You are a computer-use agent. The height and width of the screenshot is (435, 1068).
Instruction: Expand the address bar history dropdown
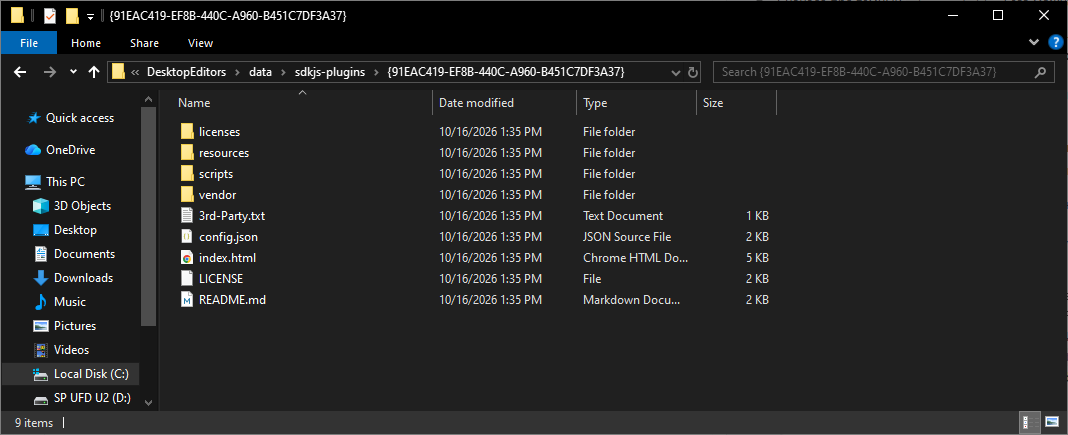676,72
